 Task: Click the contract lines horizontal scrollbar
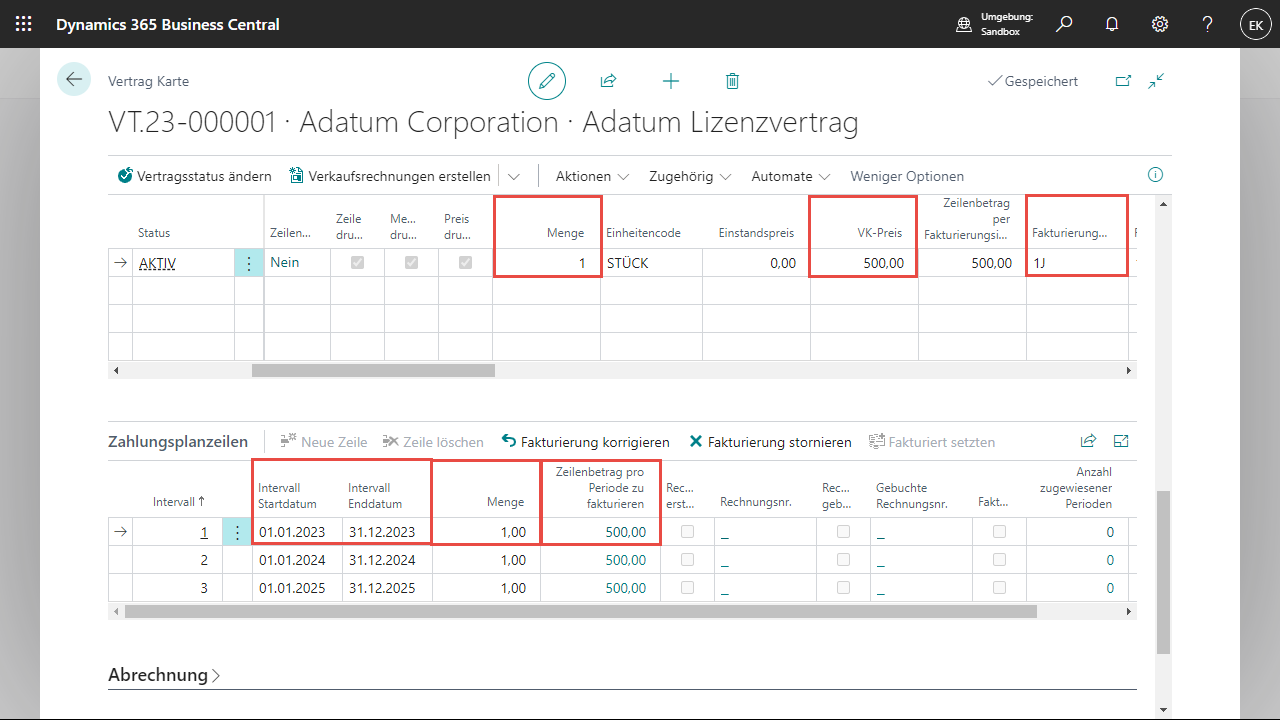(373, 370)
